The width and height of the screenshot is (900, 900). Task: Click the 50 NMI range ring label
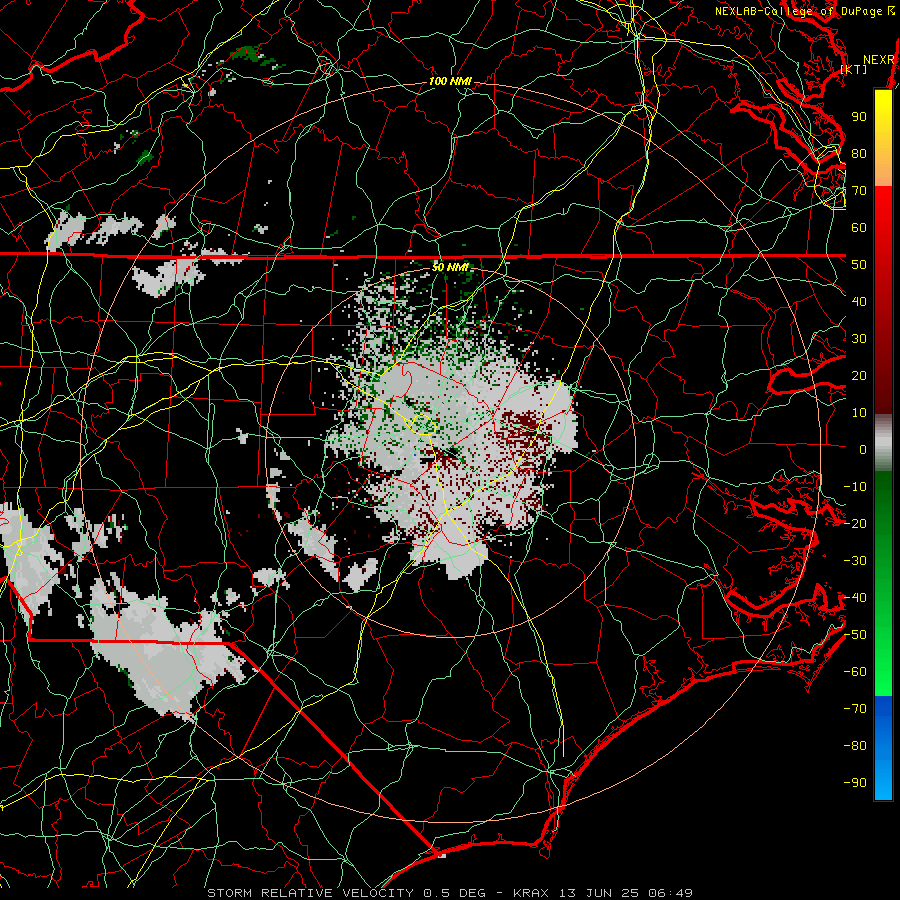[x=450, y=267]
